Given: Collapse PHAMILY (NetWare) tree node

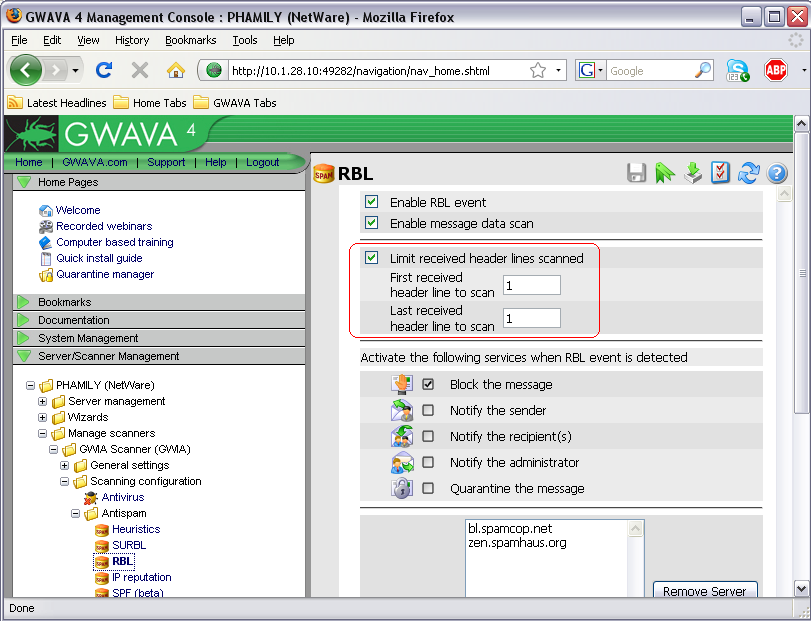Looking at the screenshot, I should pos(31,385).
